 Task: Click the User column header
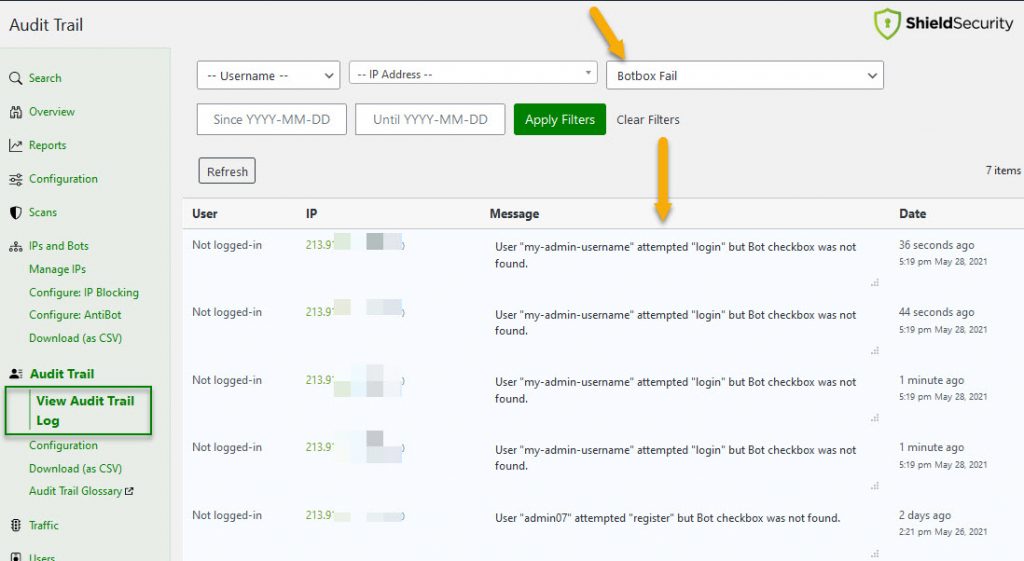[x=204, y=214]
